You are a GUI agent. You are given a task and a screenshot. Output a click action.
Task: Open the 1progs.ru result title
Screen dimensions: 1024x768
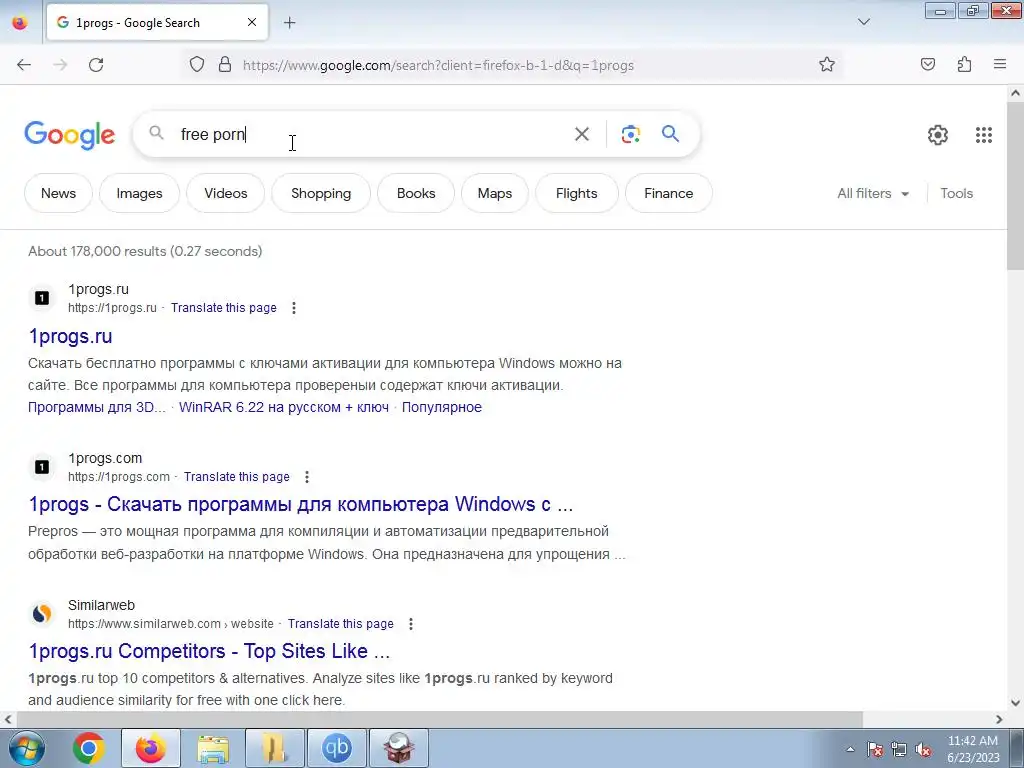pyautogui.click(x=71, y=336)
